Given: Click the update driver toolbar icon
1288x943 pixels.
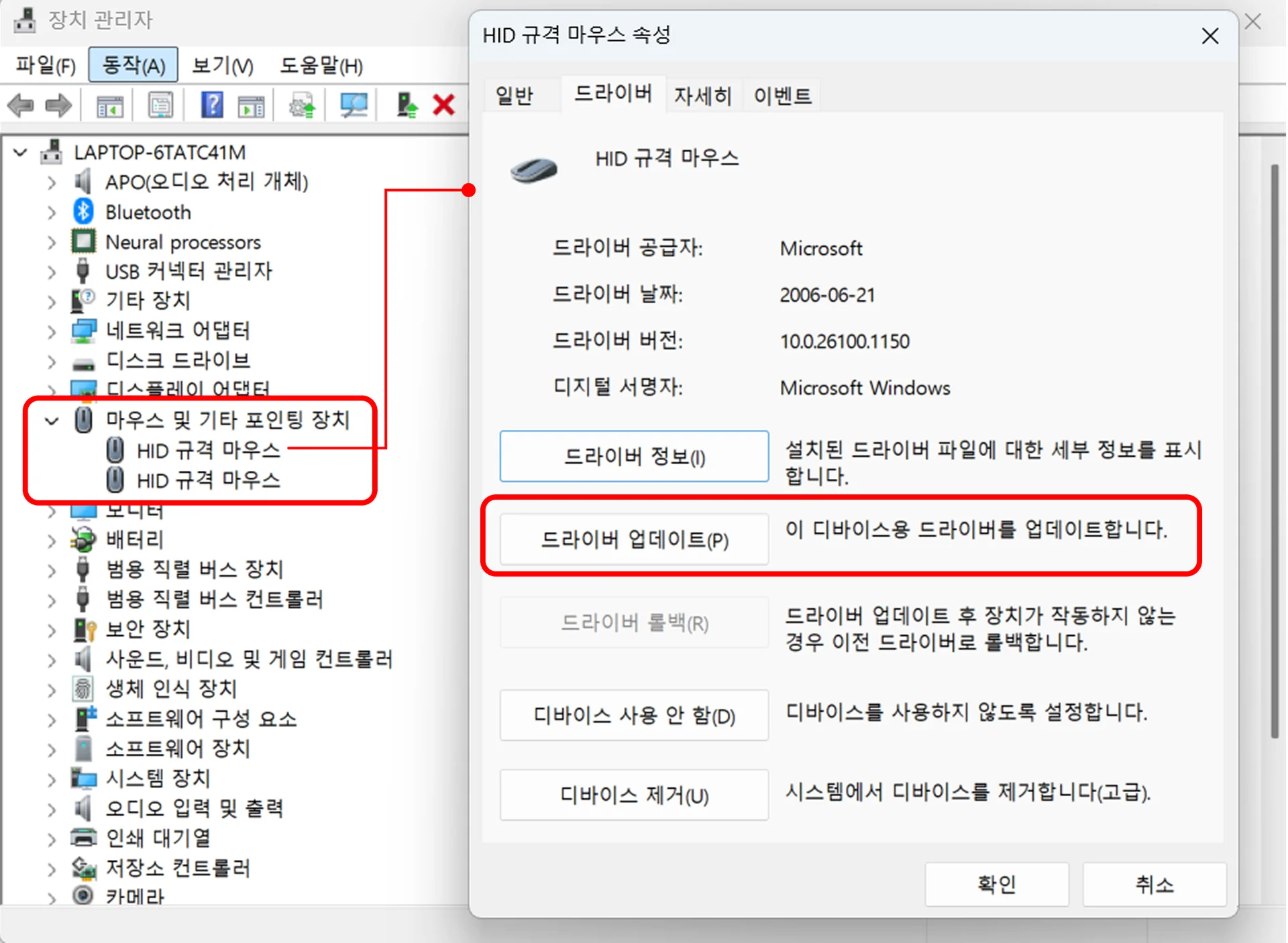Looking at the screenshot, I should (x=302, y=105).
